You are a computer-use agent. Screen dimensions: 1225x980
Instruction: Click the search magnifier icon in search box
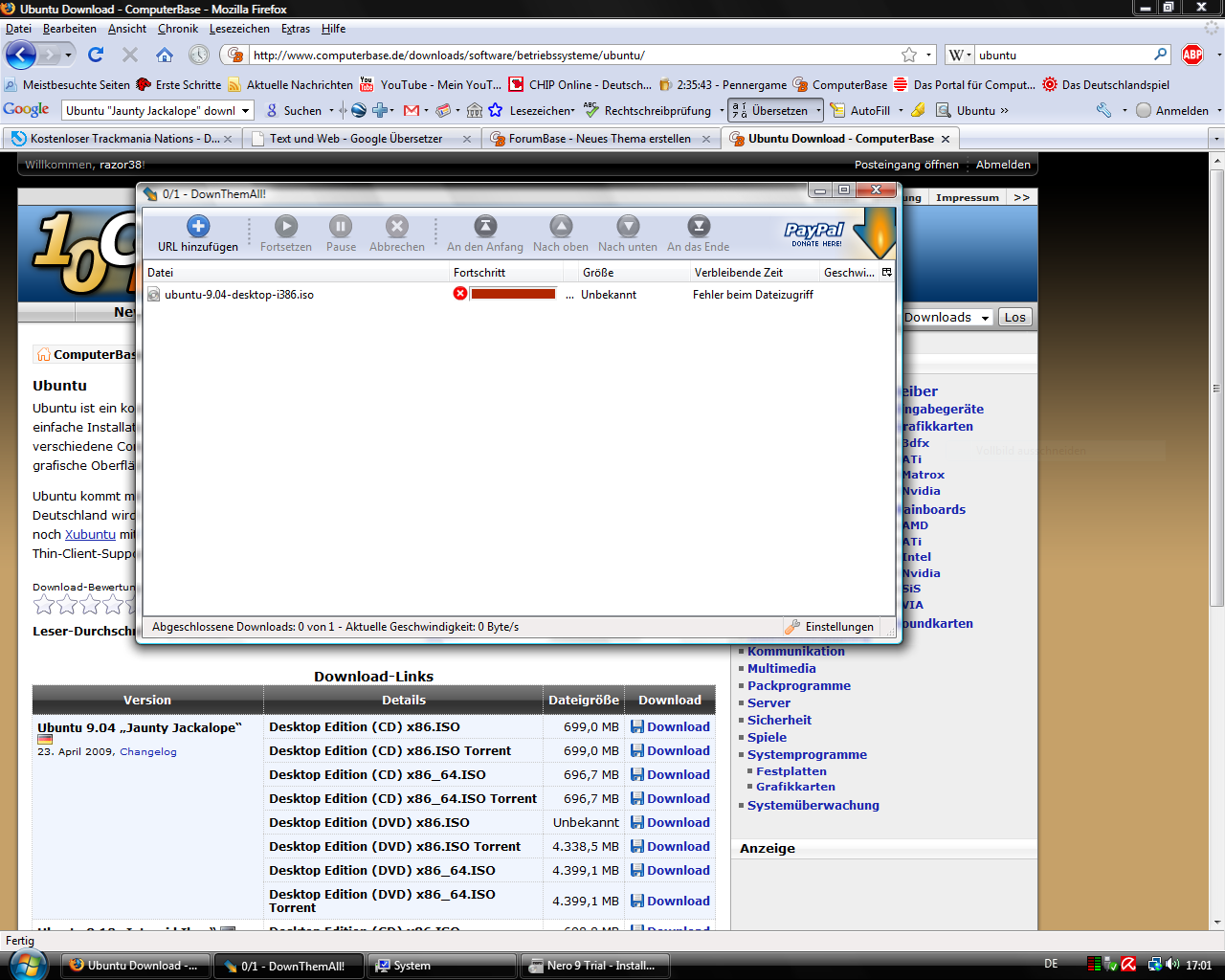tap(1160, 55)
